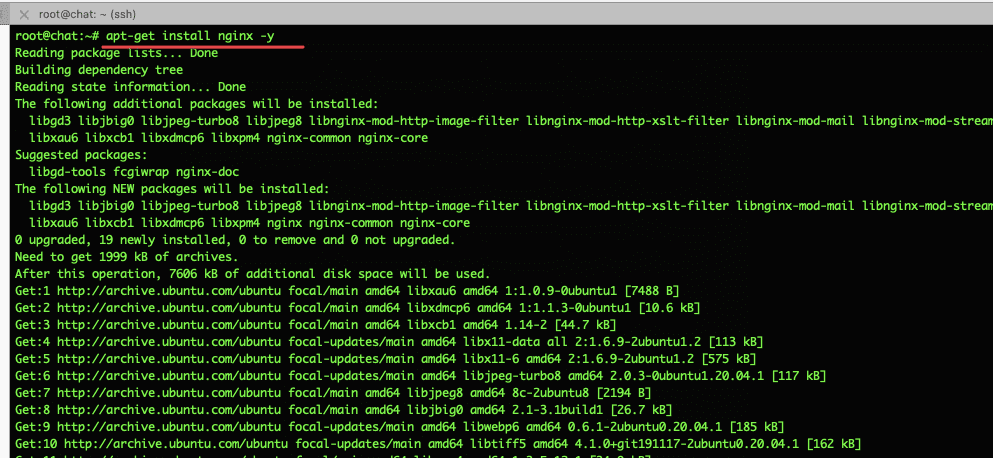The image size is (993, 458).
Task: Click the 'After this operation, 7606 kB' line
Action: click(253, 274)
